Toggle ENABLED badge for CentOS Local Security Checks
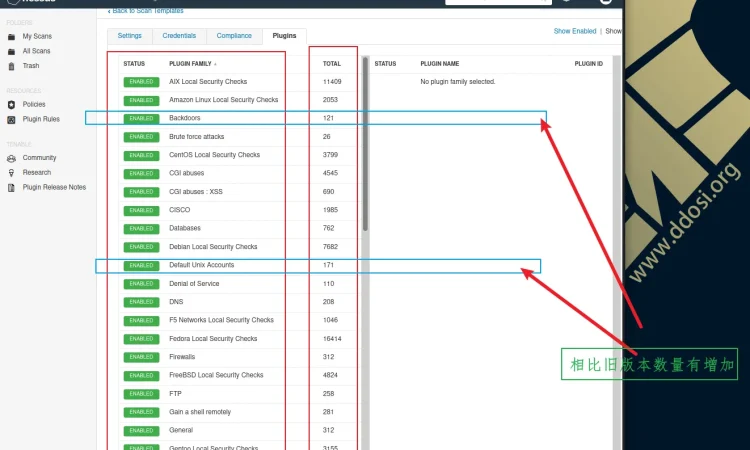Viewport: 750px width, 450px height. (141, 155)
